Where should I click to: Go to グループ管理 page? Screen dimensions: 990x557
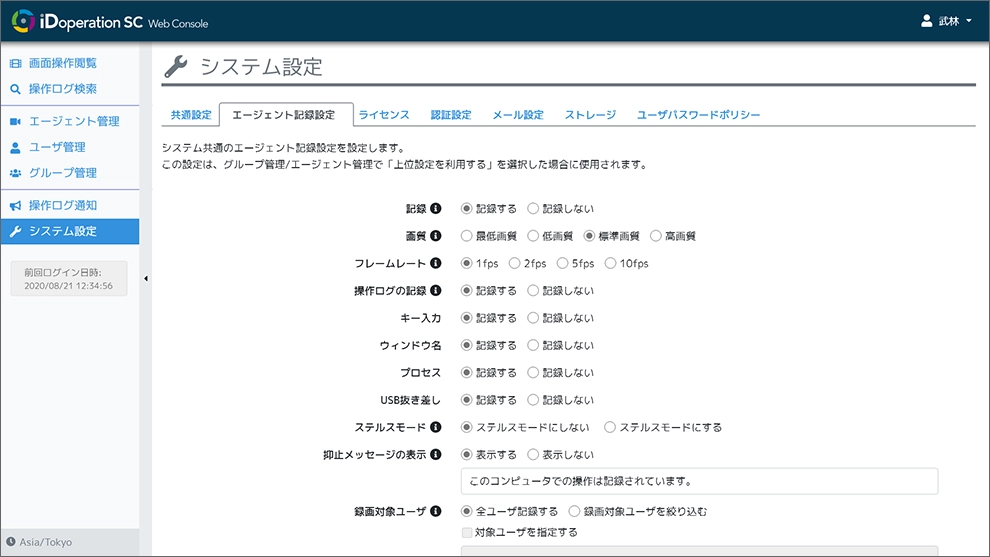(x=63, y=173)
